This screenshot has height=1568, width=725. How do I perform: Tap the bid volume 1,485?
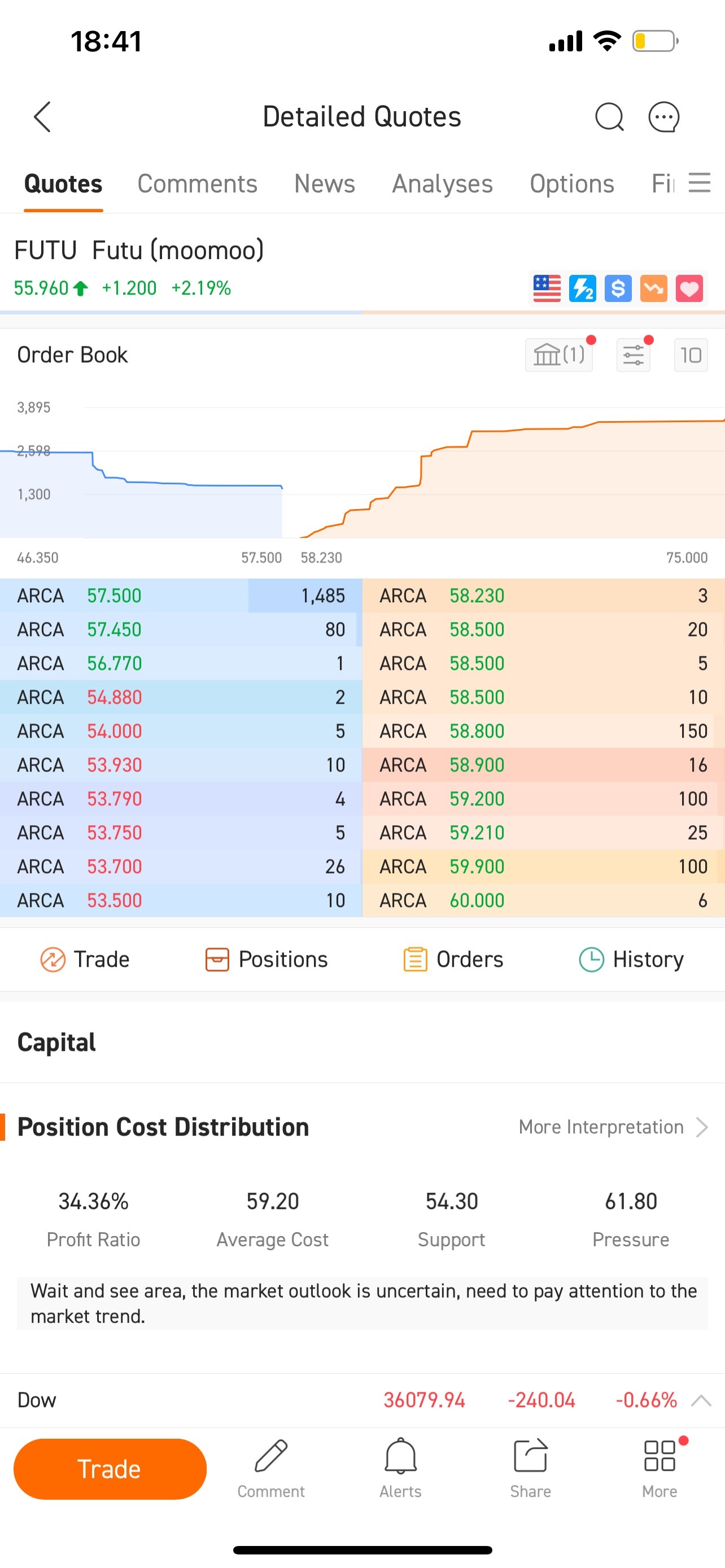pyautogui.click(x=322, y=595)
